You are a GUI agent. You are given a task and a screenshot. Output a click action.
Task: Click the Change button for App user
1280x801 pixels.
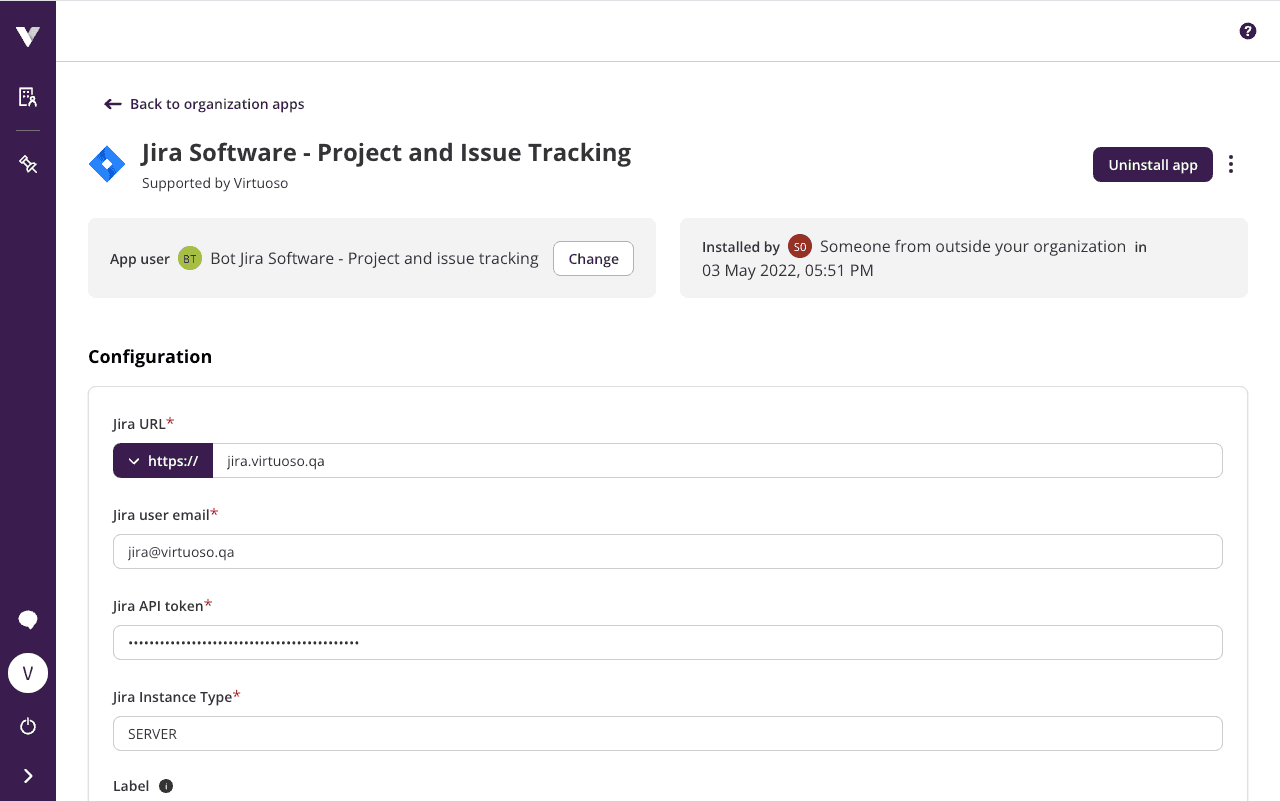[593, 258]
